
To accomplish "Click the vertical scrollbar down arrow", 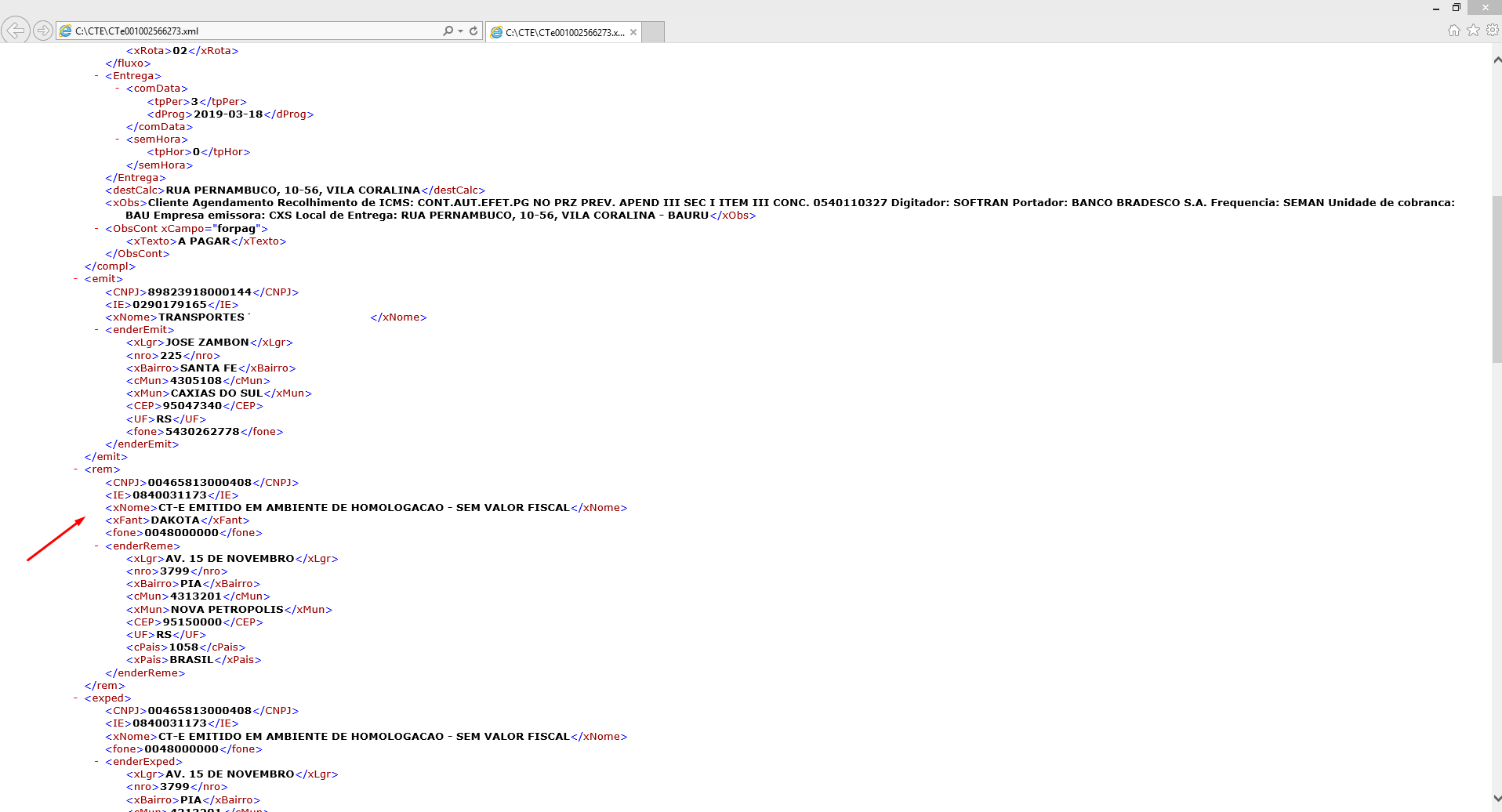I will (1497, 799).
